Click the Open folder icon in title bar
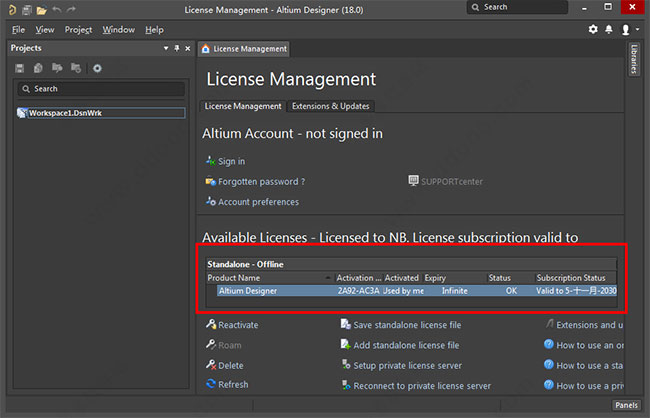Screen dimensions: 650x418 pos(41,9)
